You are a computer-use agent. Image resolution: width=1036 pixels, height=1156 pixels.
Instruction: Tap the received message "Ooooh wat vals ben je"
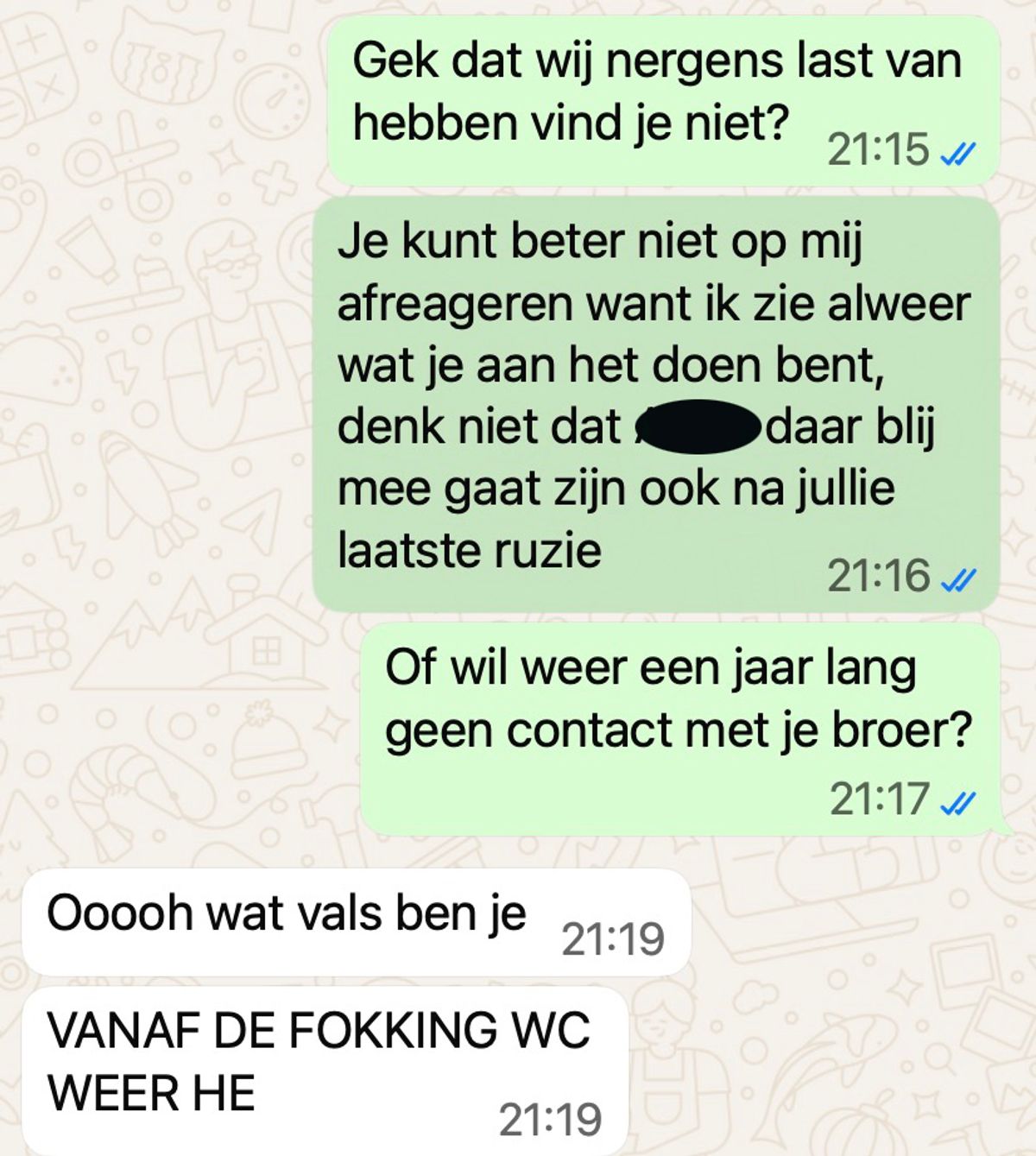[x=356, y=922]
